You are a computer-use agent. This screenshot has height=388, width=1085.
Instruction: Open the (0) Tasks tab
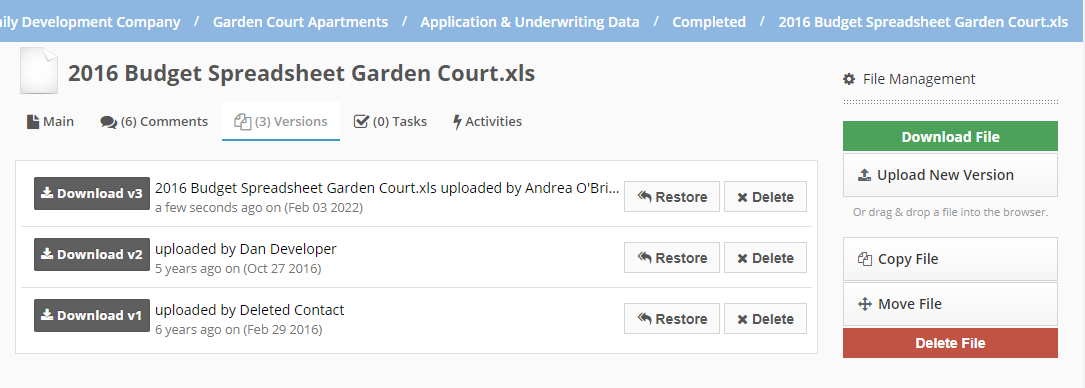tap(390, 122)
